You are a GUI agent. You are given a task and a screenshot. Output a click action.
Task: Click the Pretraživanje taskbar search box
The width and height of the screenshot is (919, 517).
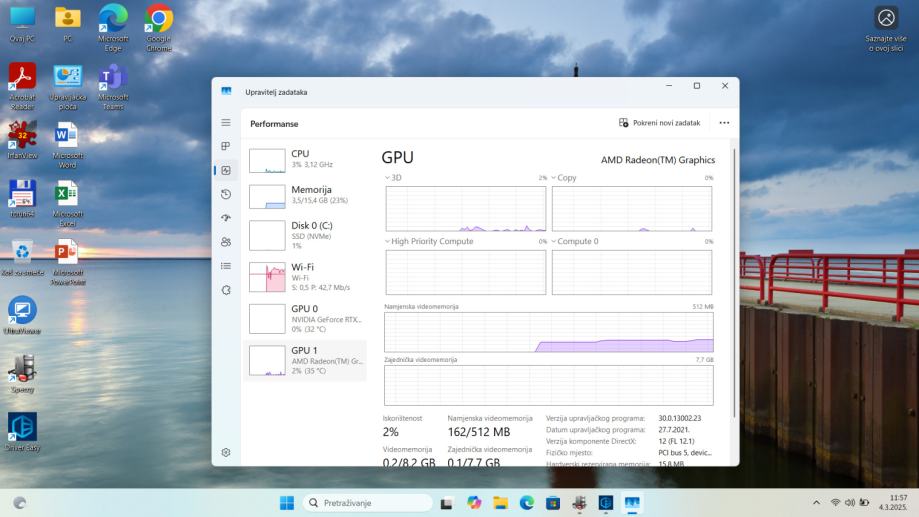click(368, 503)
